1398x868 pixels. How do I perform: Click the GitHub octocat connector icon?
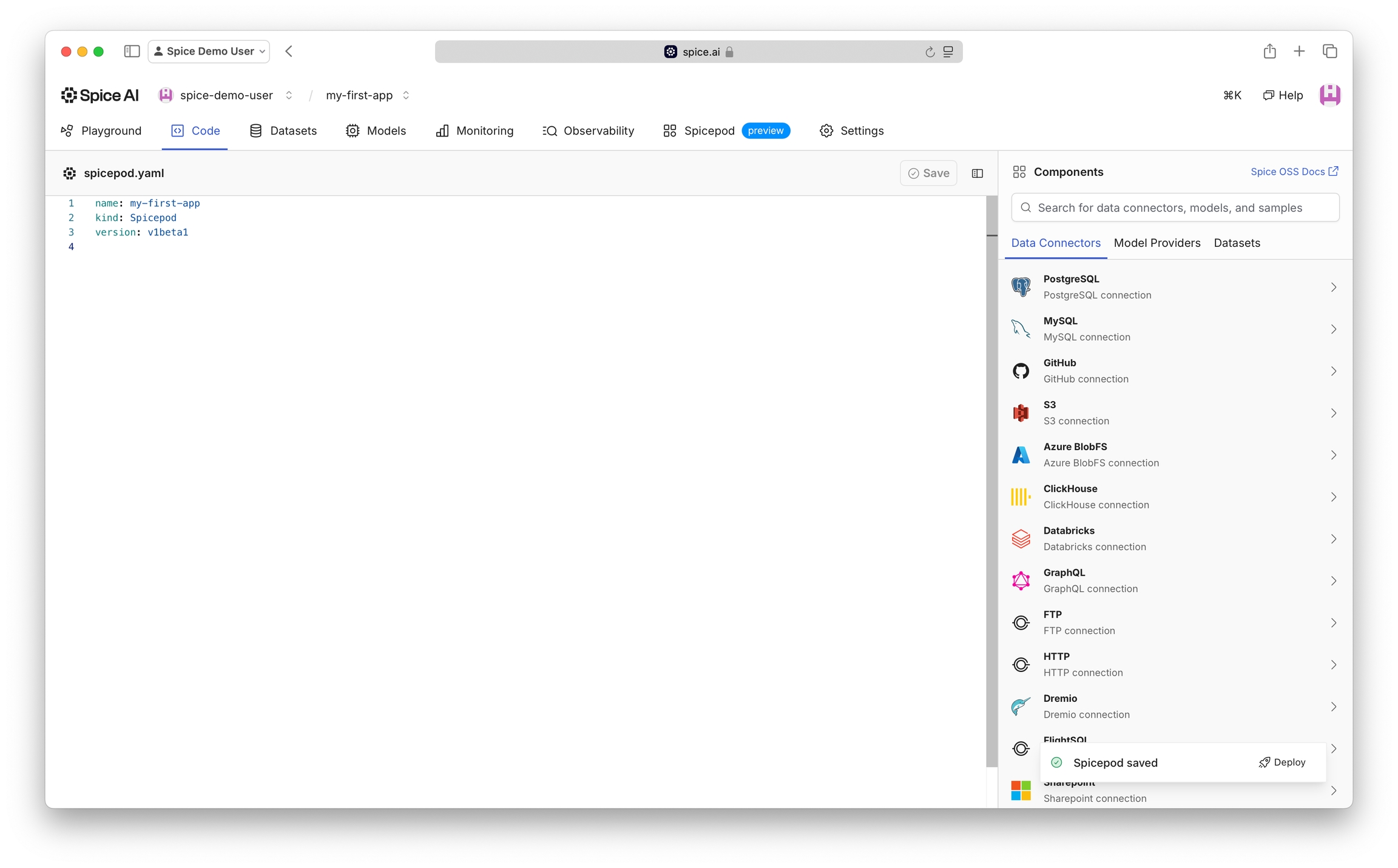1021,371
